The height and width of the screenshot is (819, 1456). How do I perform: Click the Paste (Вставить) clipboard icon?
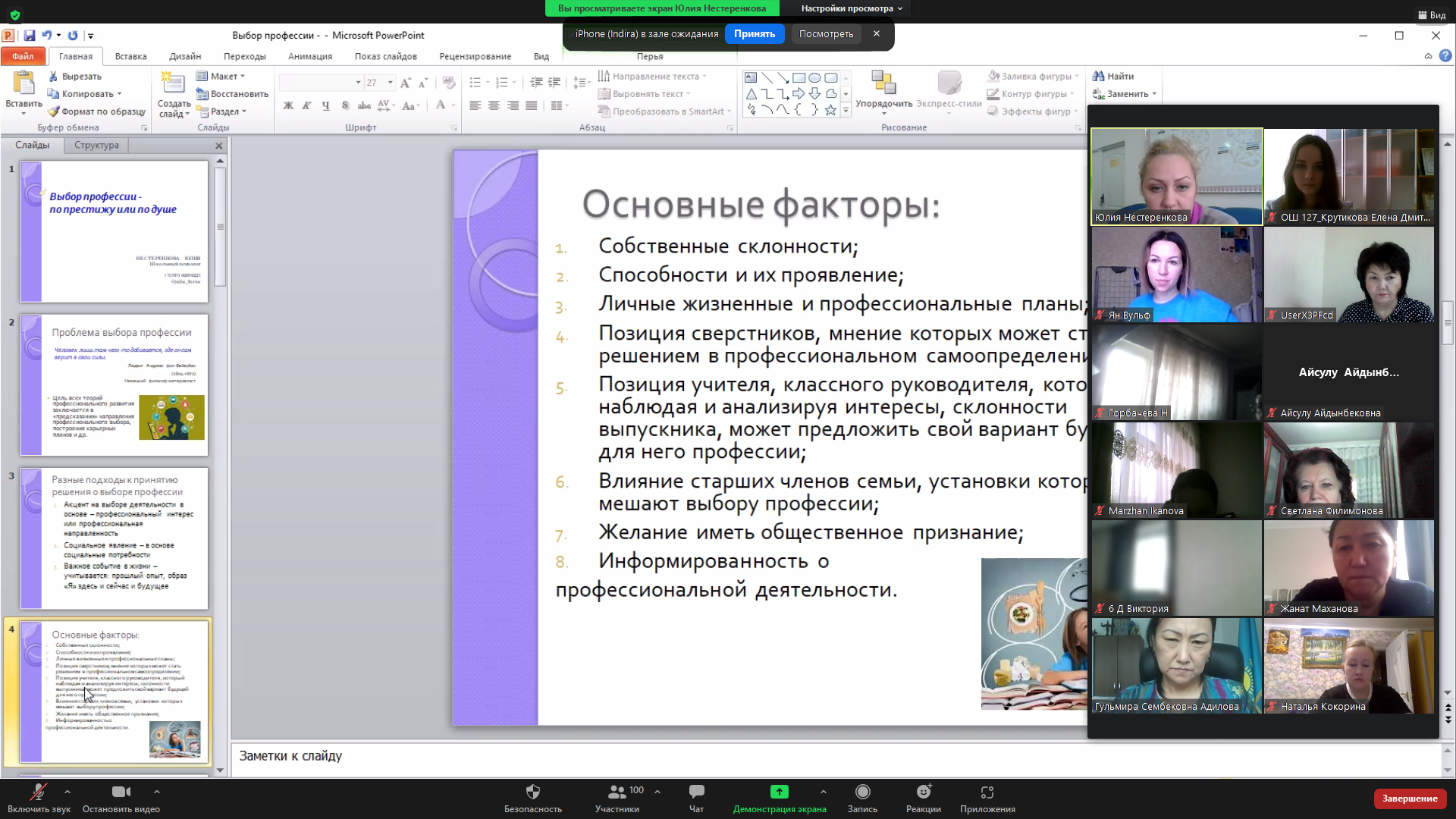point(23,83)
